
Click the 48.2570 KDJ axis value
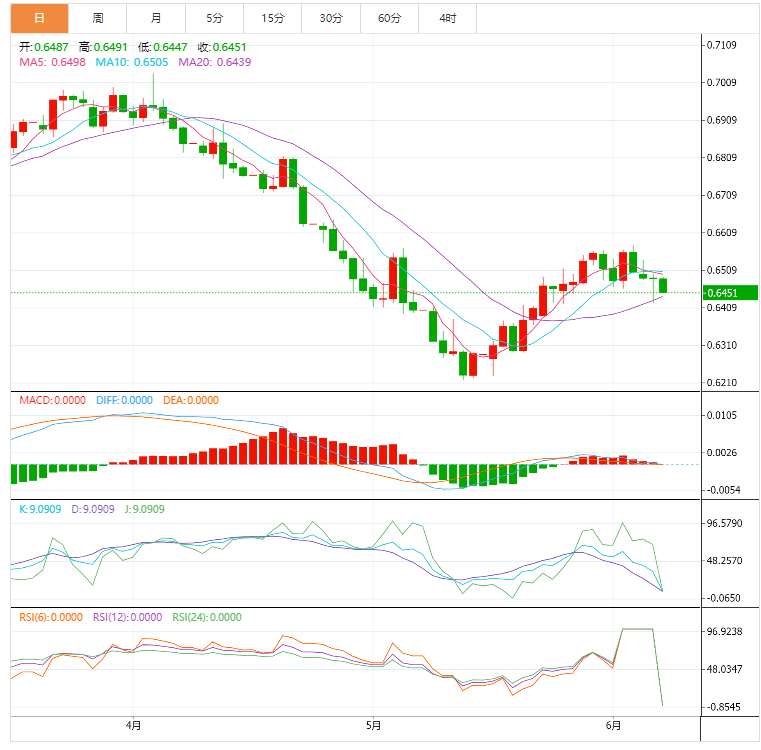pos(724,561)
